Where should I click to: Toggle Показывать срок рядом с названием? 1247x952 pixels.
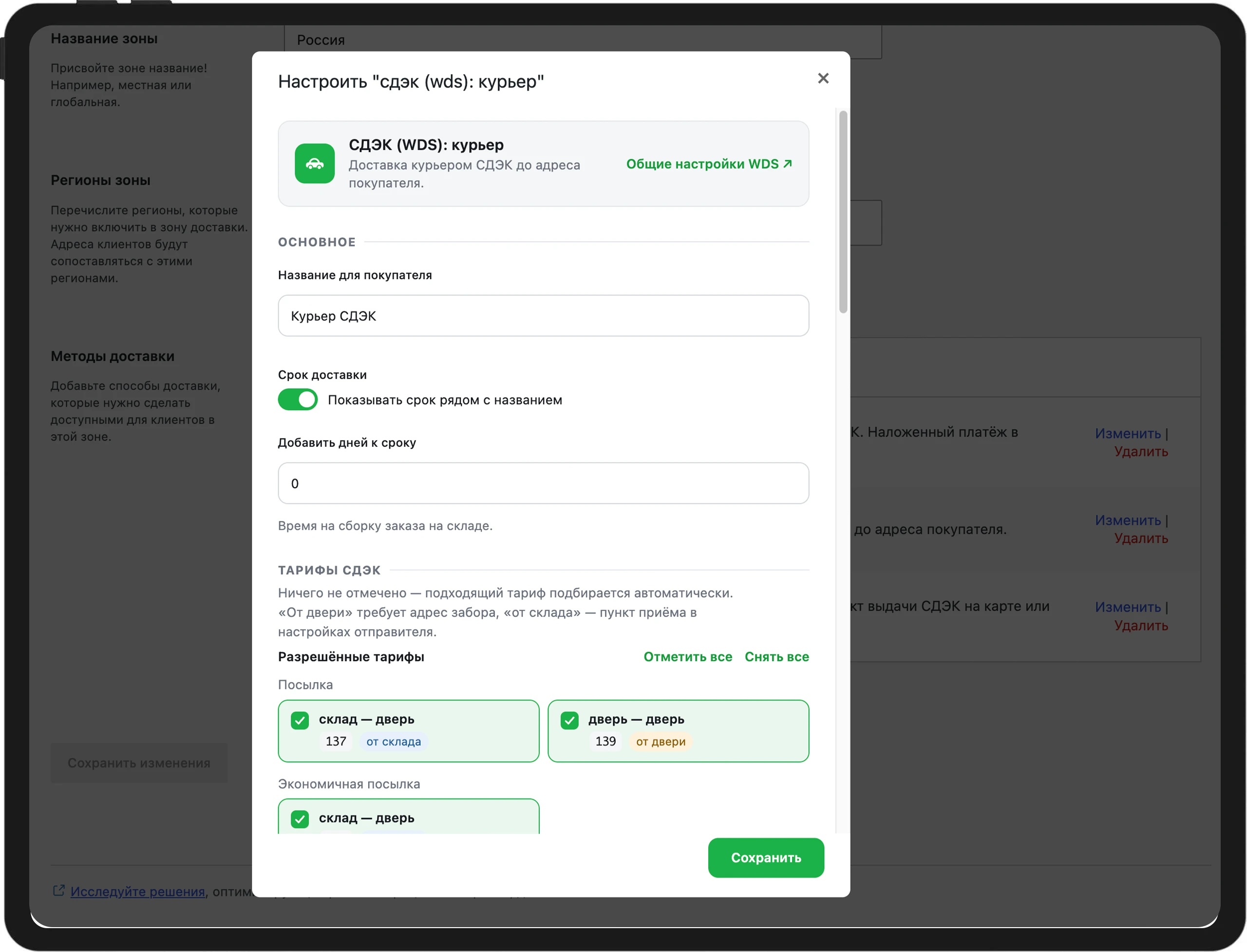(298, 400)
